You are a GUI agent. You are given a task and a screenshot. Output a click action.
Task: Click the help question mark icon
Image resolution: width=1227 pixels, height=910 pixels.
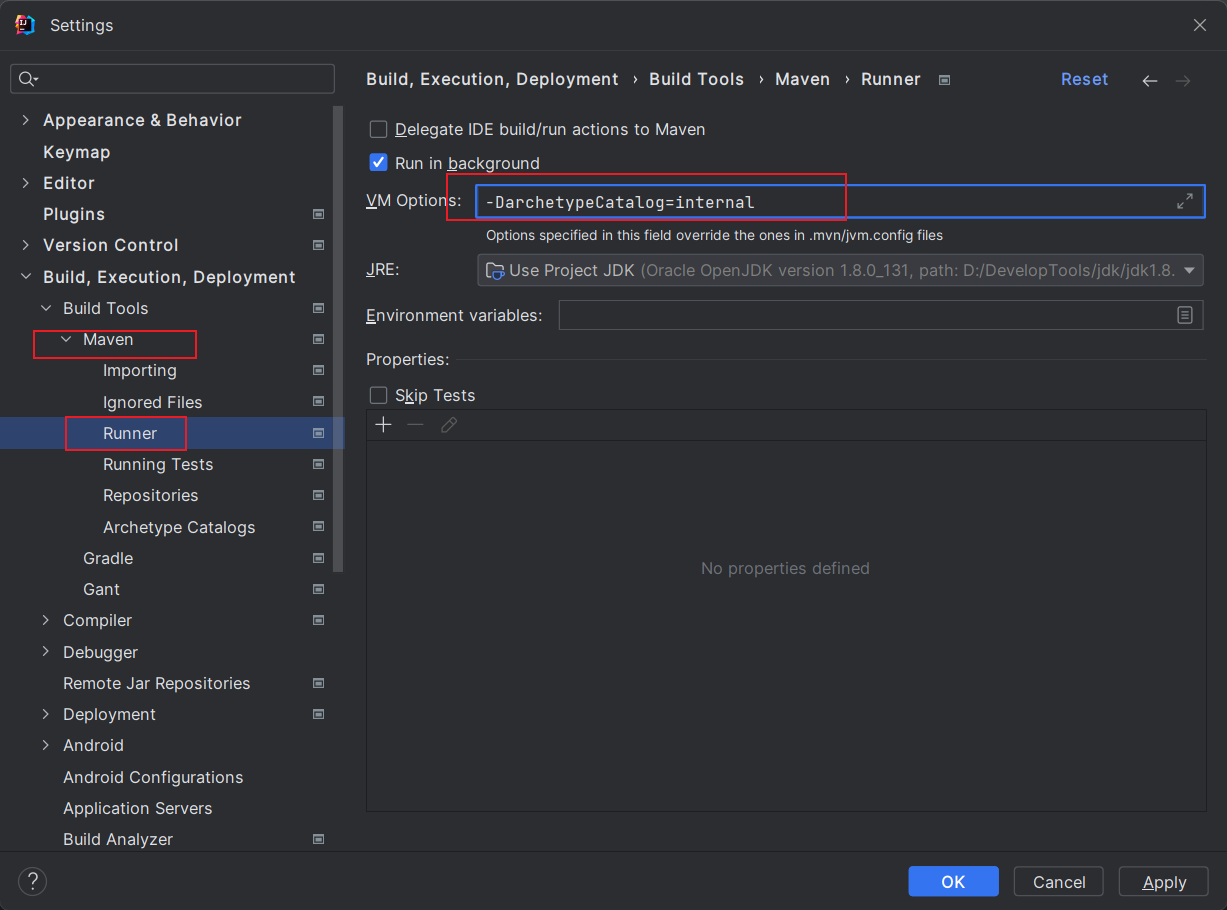[x=33, y=881]
